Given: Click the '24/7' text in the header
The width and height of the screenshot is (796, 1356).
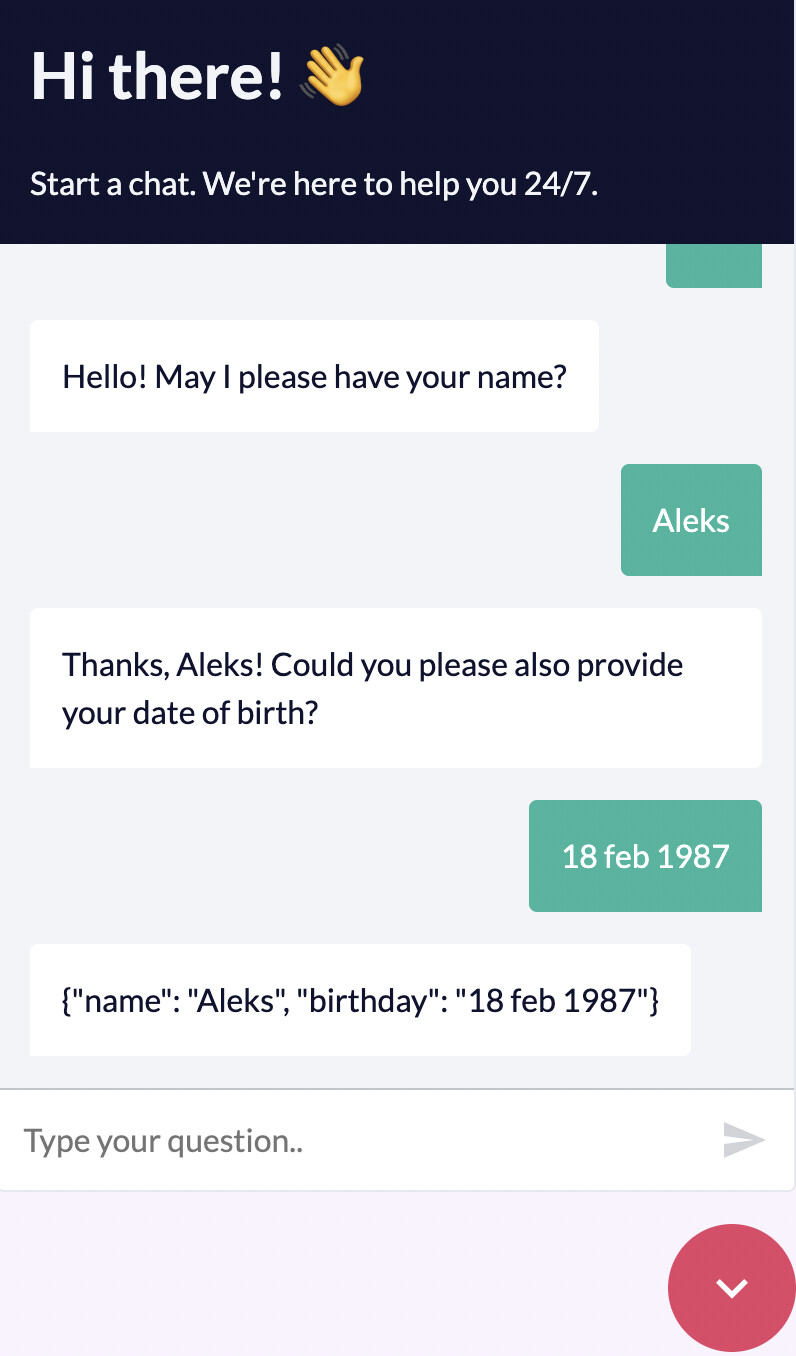Looking at the screenshot, I should click(560, 184).
